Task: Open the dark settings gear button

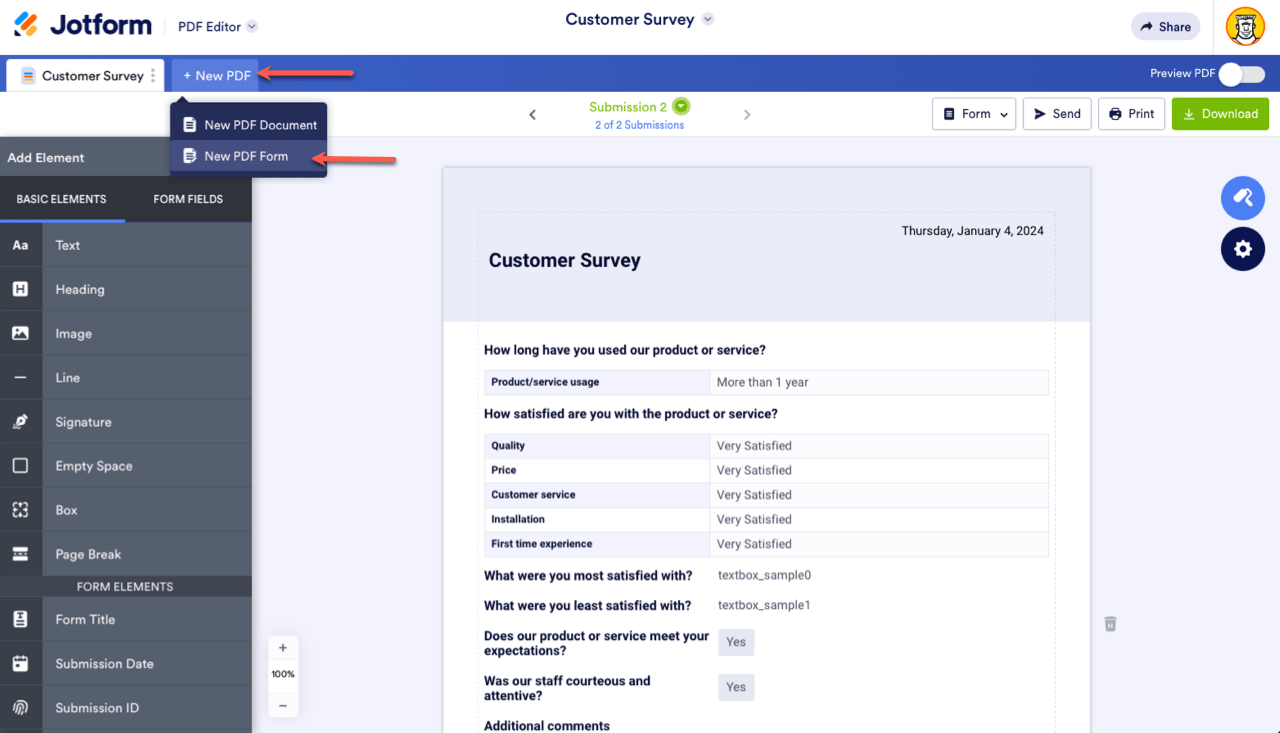Action: (x=1243, y=249)
